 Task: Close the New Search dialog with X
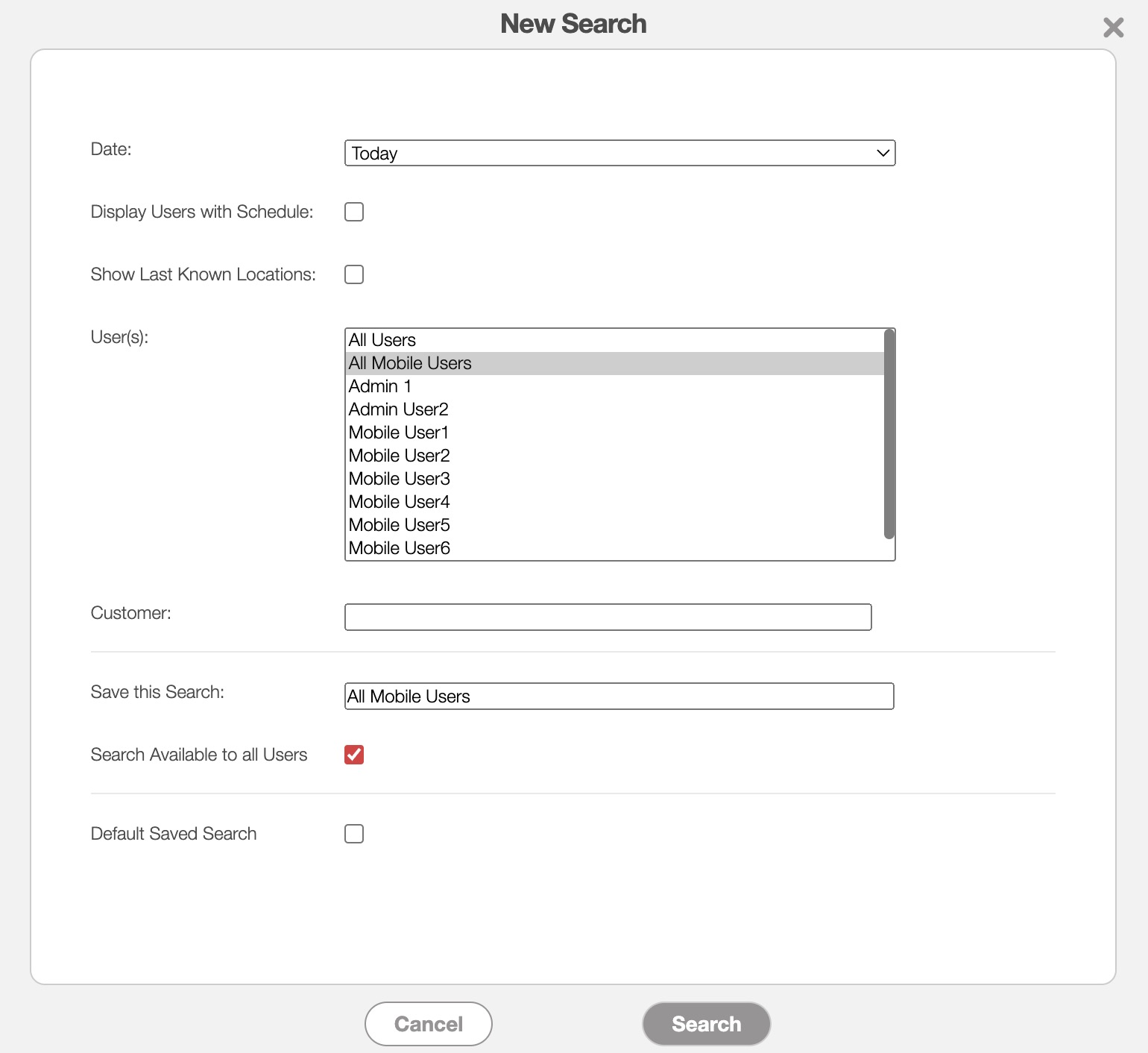pyautogui.click(x=1113, y=28)
